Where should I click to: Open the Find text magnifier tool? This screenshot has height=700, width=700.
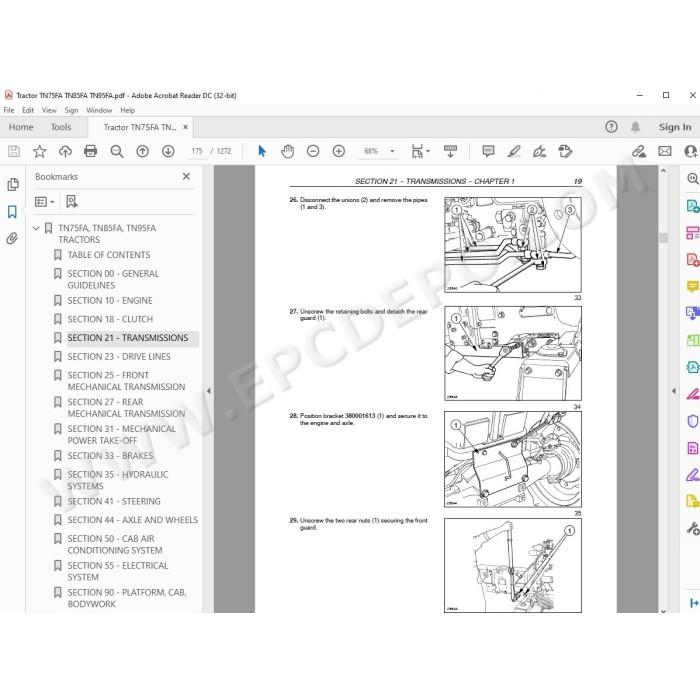coord(117,151)
